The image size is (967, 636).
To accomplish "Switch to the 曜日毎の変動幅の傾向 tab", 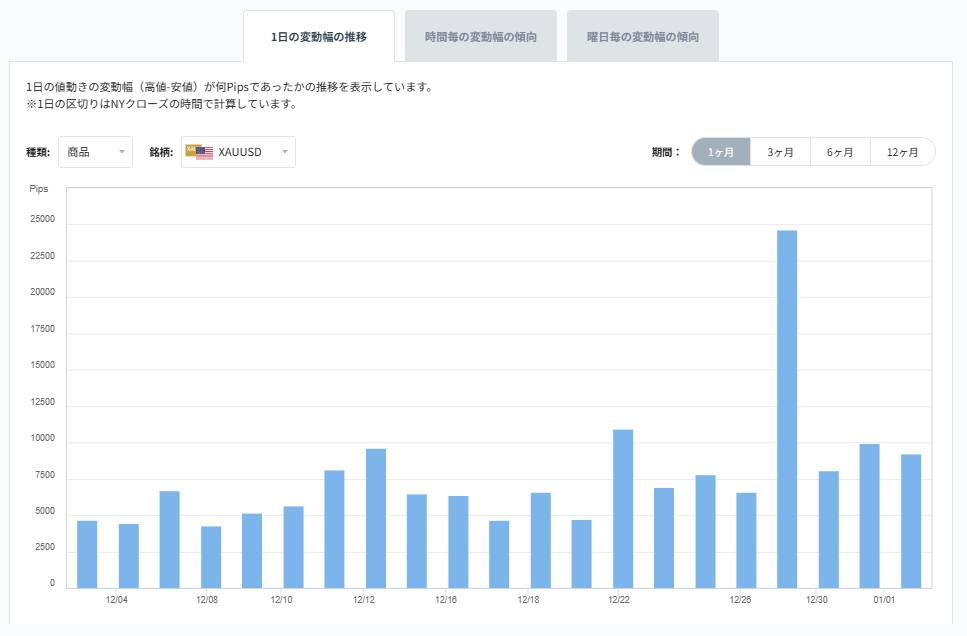I will click(641, 33).
